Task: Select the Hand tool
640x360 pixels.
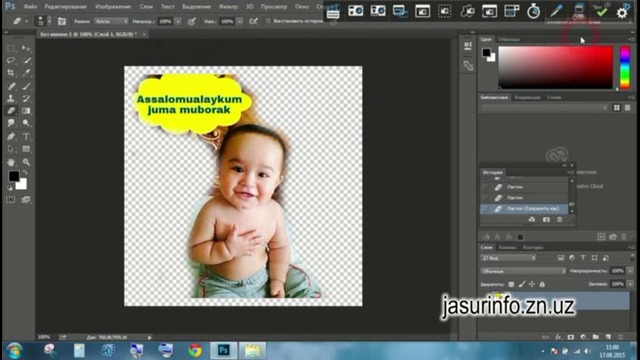Action: coord(11,162)
